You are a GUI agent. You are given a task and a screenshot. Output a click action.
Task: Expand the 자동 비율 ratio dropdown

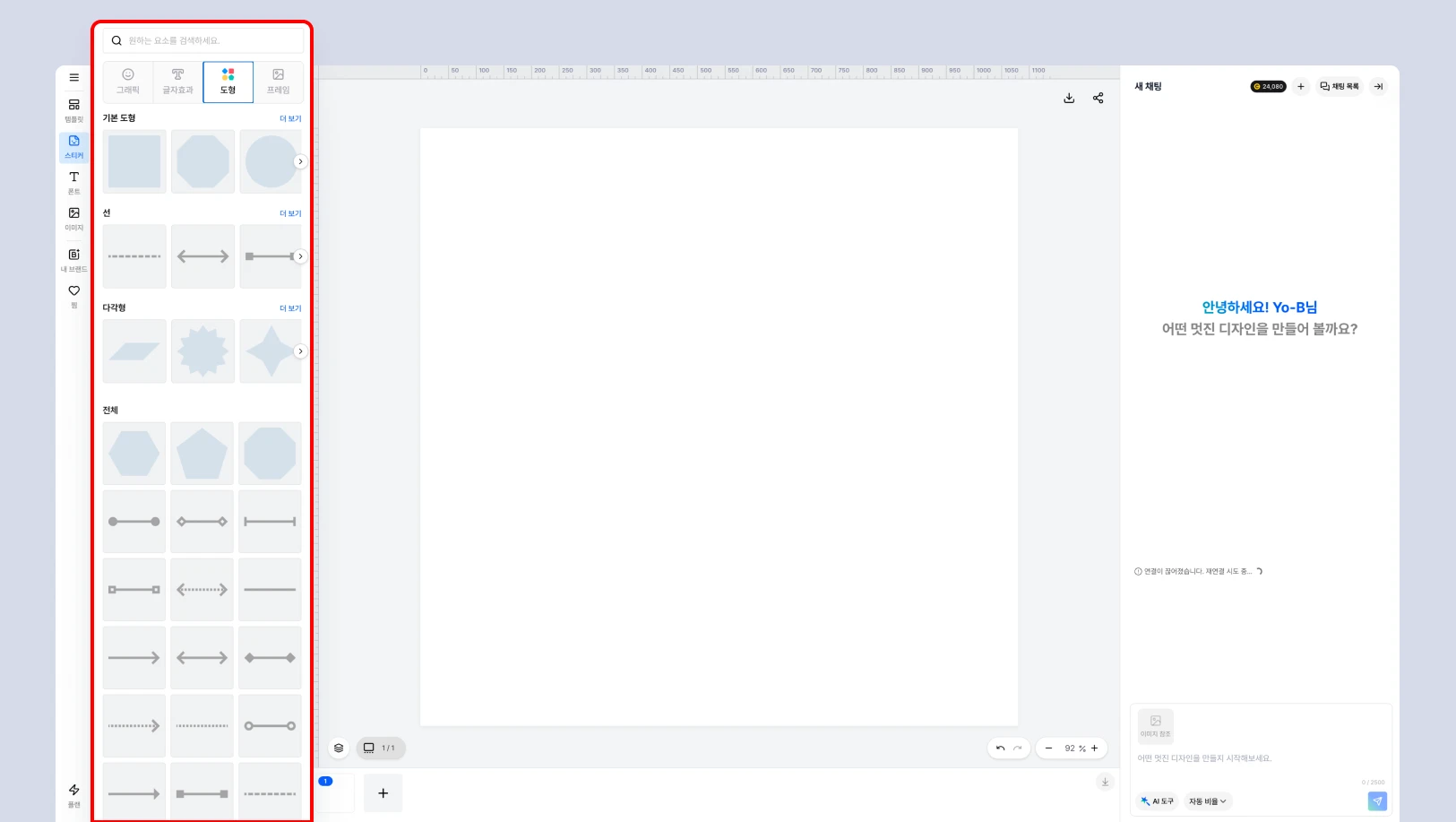pyautogui.click(x=1207, y=801)
